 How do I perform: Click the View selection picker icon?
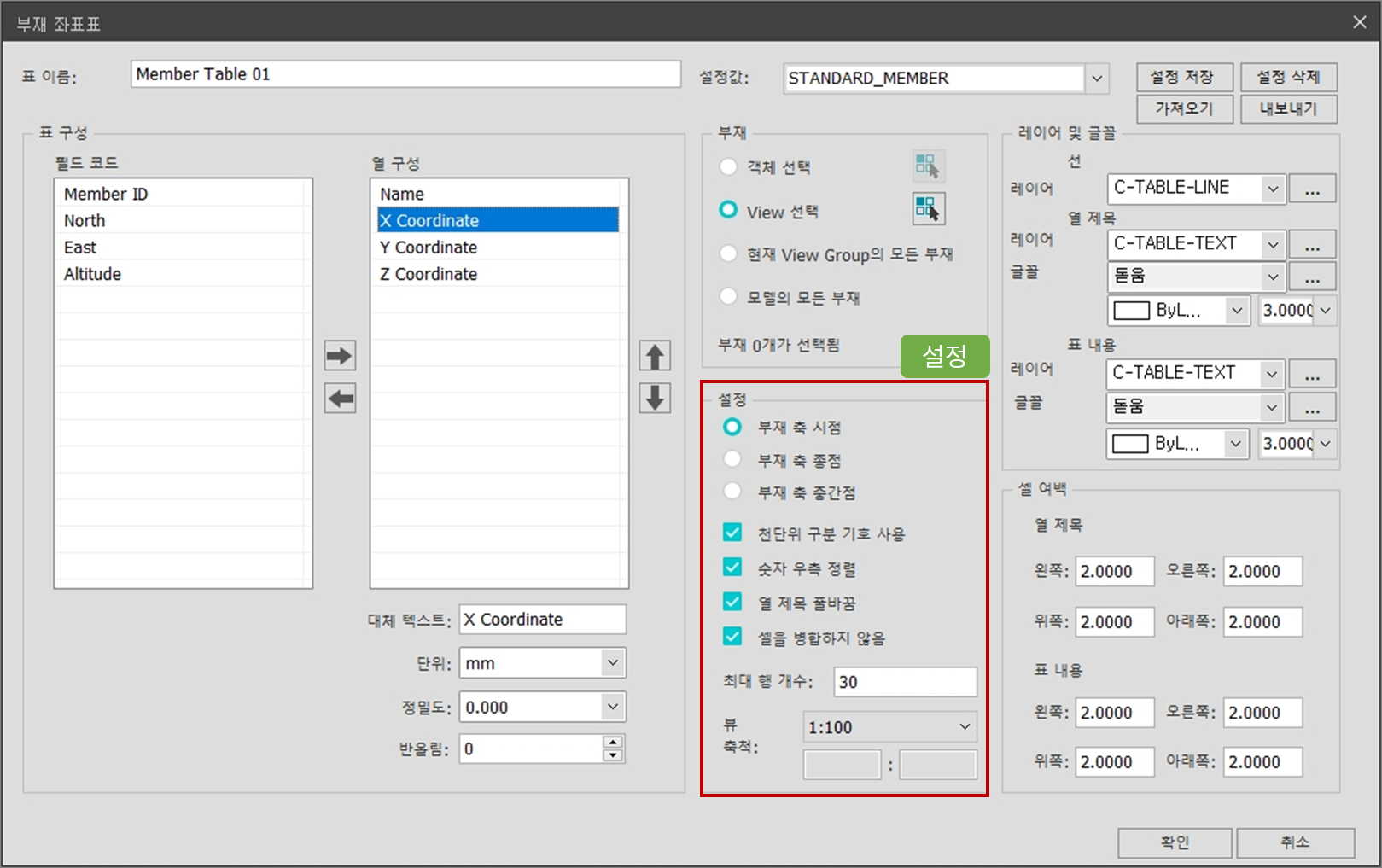point(927,209)
